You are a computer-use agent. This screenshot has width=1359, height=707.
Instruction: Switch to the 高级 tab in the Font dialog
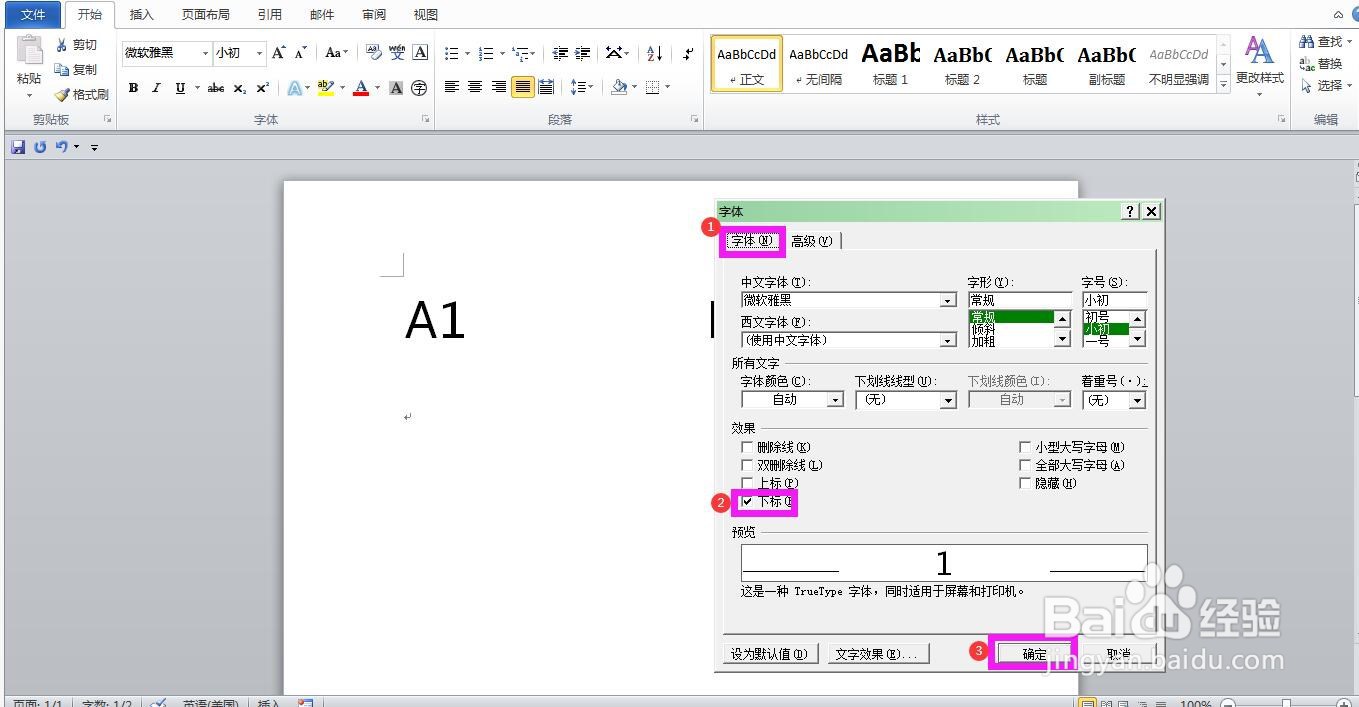click(x=812, y=240)
